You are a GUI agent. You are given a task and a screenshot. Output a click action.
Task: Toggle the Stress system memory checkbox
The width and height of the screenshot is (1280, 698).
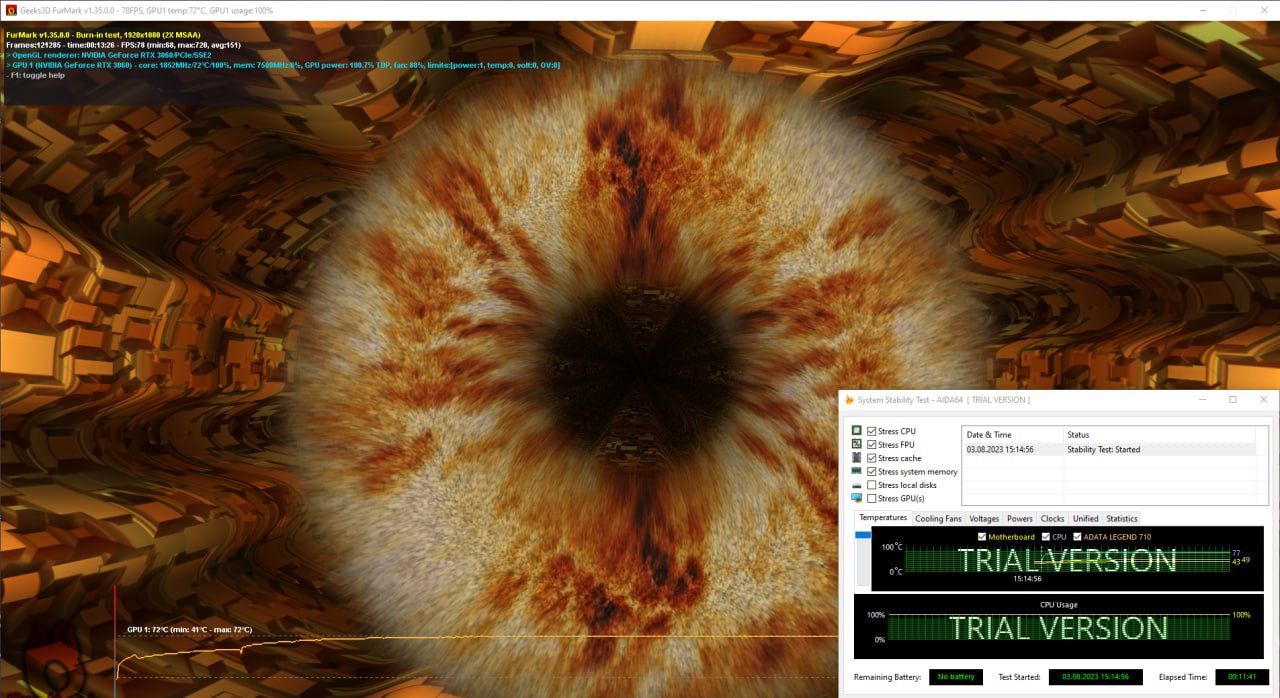(x=872, y=471)
